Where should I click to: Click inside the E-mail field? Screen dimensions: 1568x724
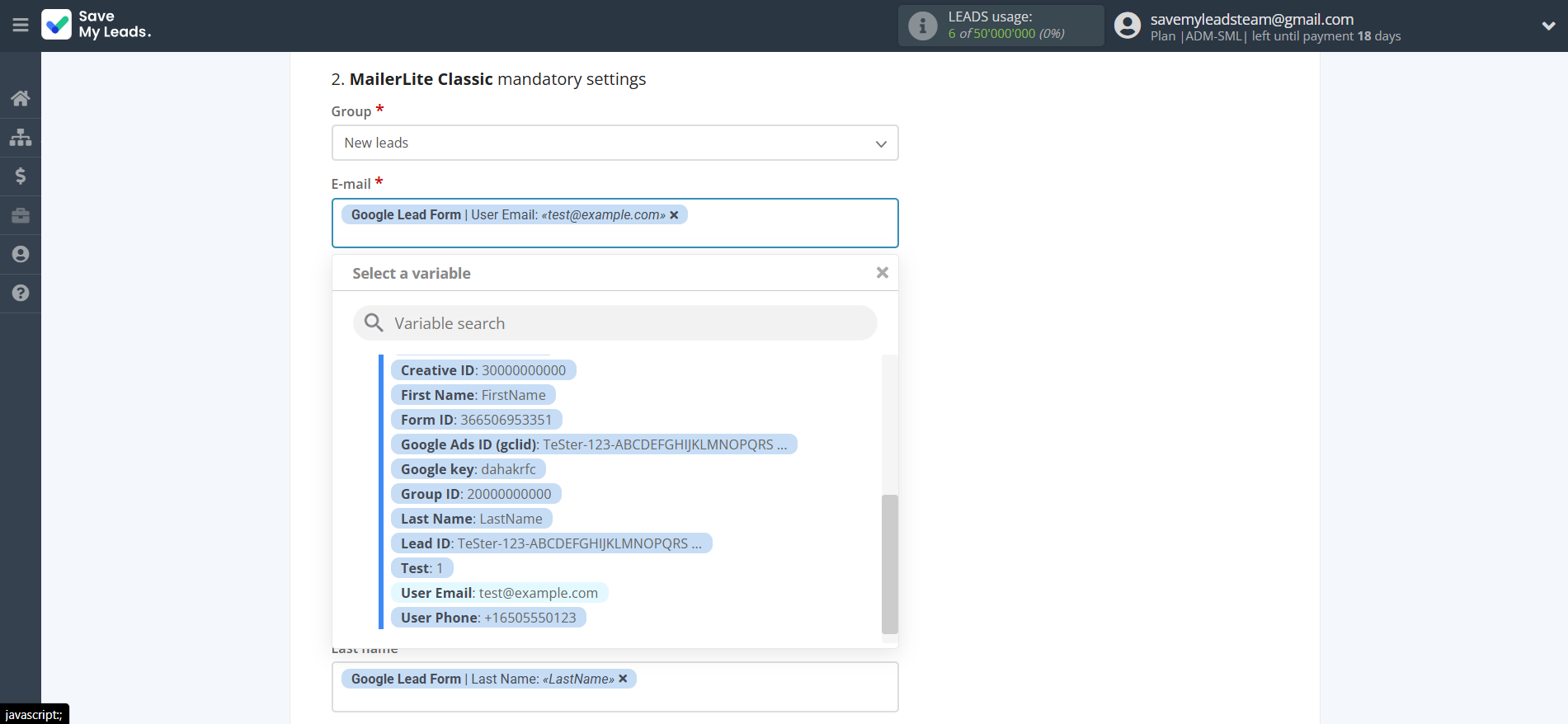coord(614,223)
